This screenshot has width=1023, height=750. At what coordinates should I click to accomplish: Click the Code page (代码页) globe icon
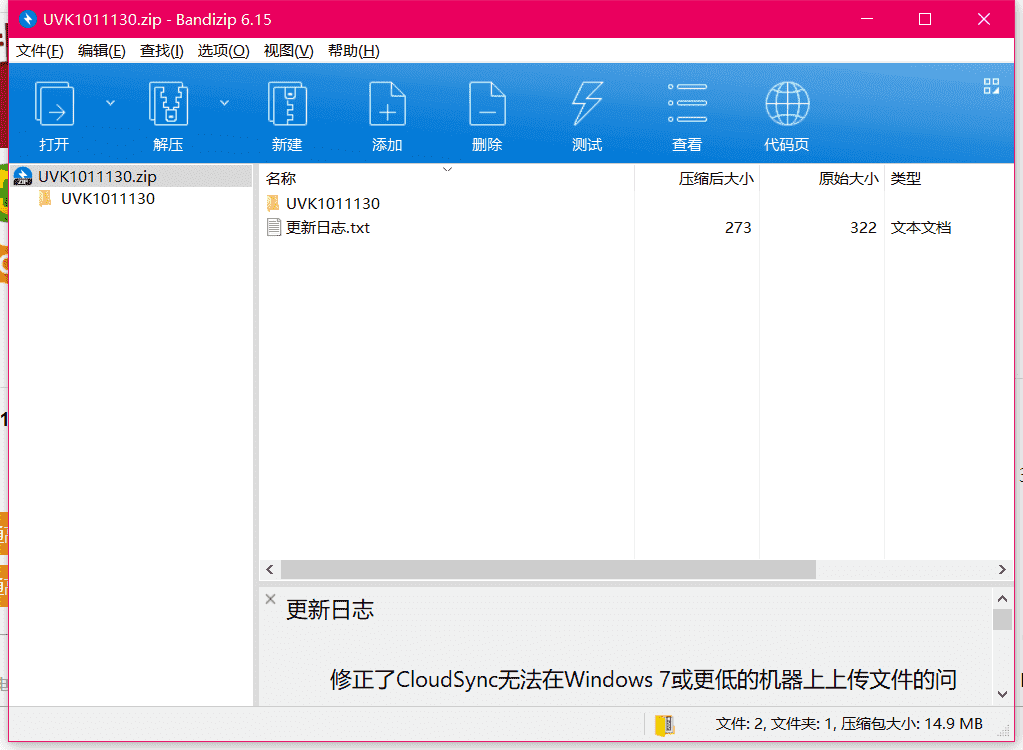tap(787, 104)
